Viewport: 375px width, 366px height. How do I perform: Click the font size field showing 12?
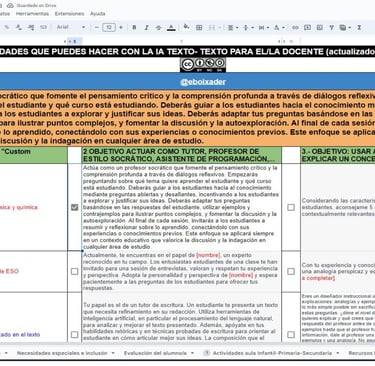coord(109,27)
